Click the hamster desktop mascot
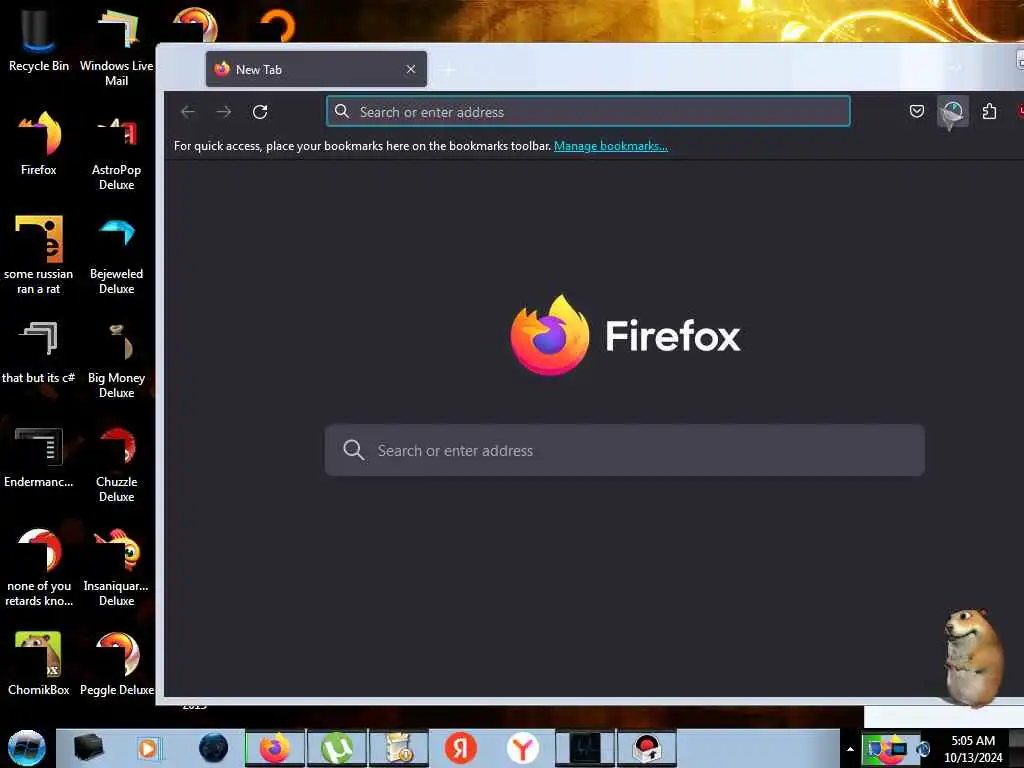This screenshot has width=1024, height=768. [973, 658]
